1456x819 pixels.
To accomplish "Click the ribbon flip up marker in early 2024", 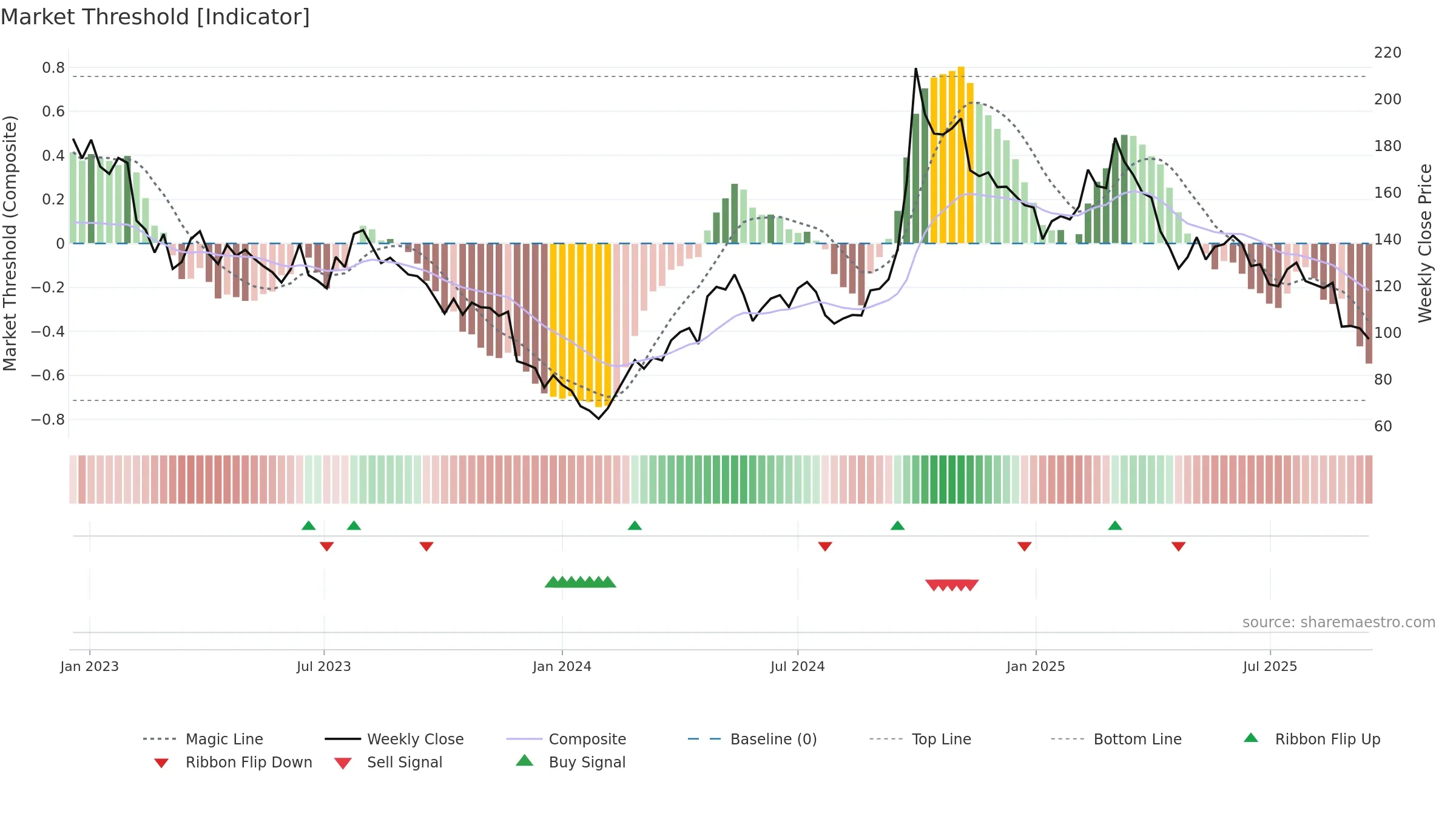I will tap(635, 525).
